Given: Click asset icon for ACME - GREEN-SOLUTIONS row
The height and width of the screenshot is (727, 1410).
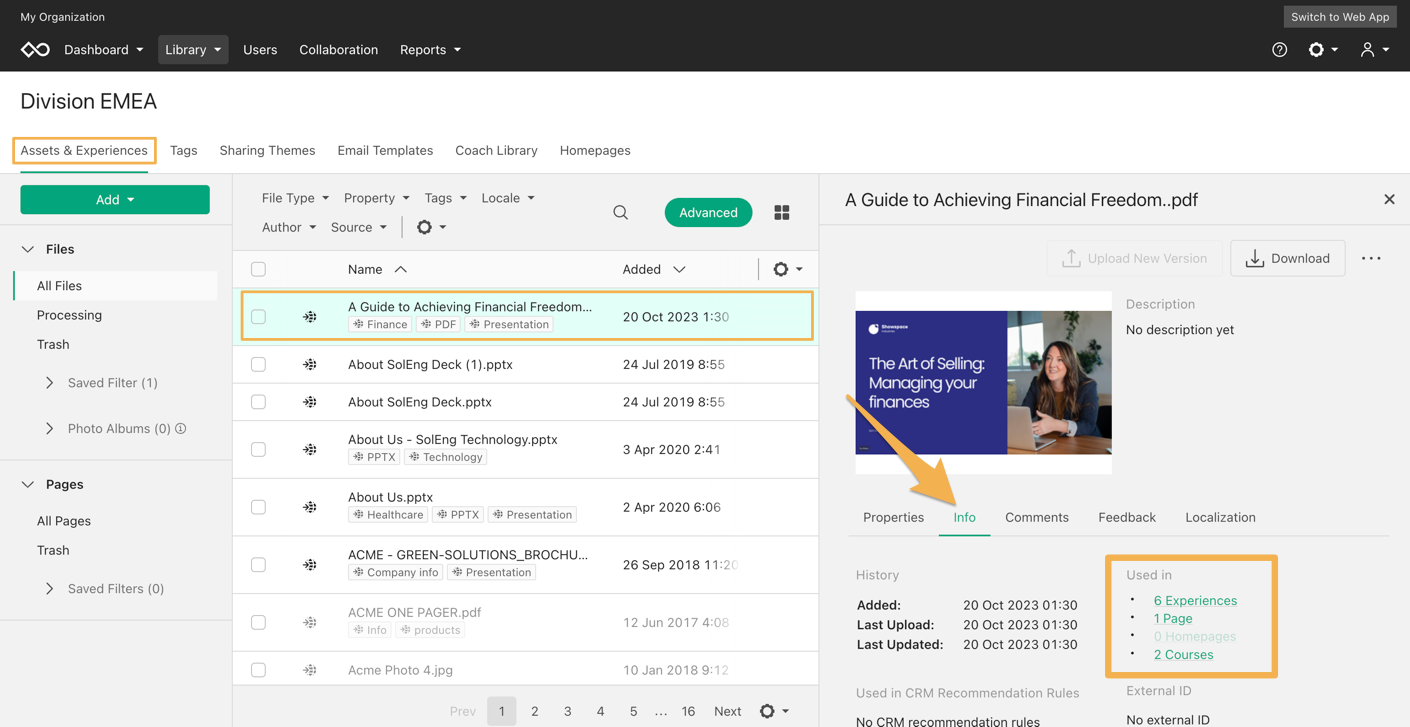Looking at the screenshot, I should tap(310, 564).
